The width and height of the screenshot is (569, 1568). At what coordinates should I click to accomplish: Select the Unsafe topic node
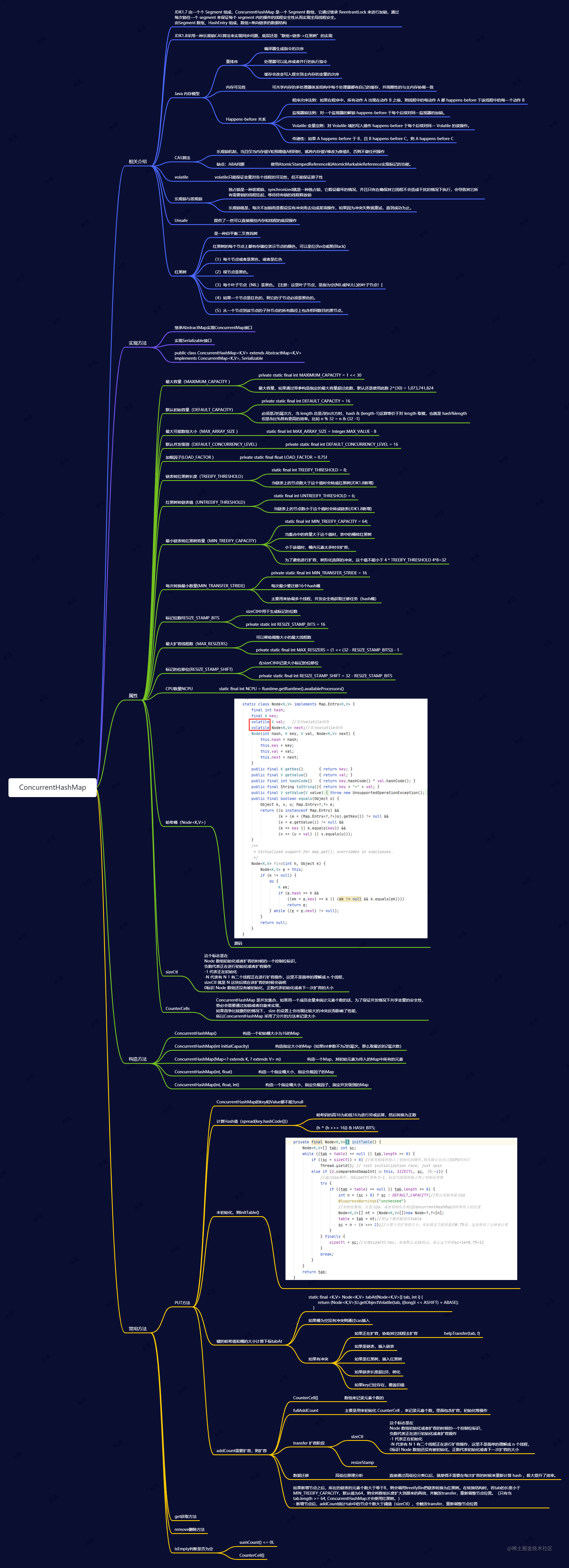pos(181,220)
